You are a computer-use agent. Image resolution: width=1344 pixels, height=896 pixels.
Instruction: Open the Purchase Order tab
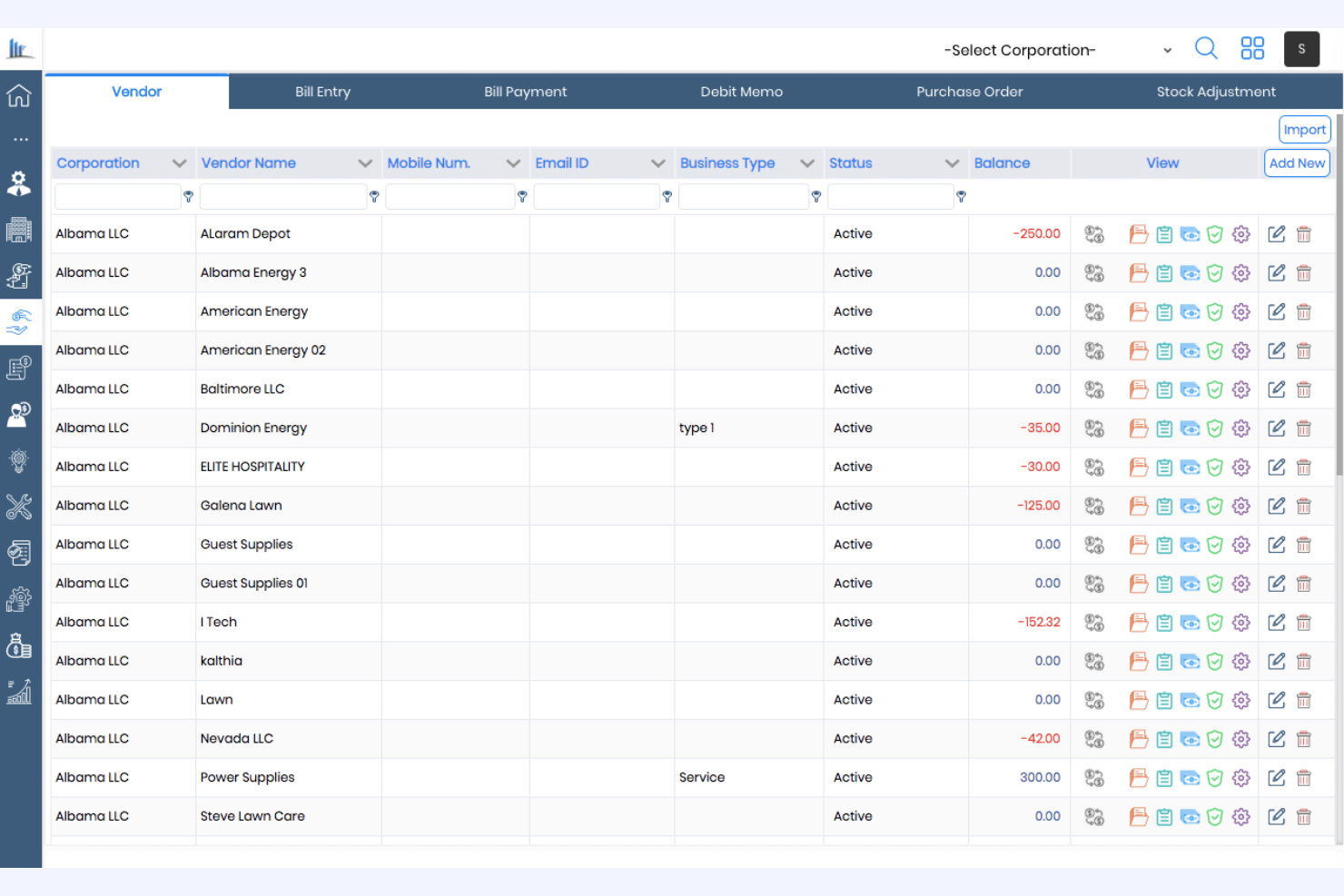[969, 91]
